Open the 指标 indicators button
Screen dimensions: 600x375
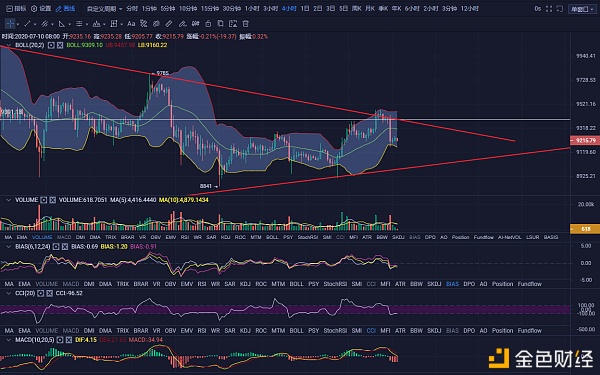click(16, 8)
